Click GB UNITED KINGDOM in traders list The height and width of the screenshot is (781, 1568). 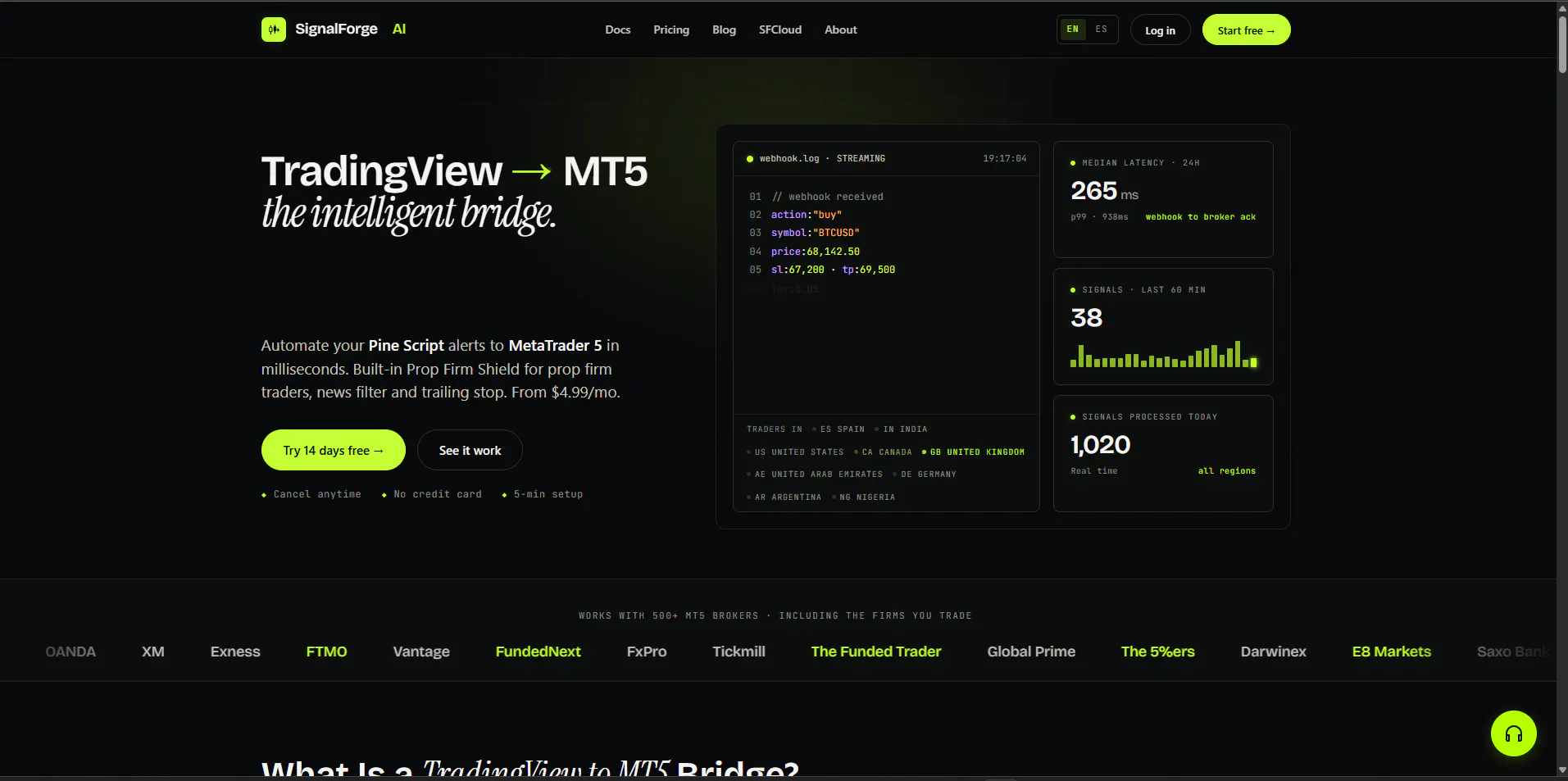[x=974, y=452]
